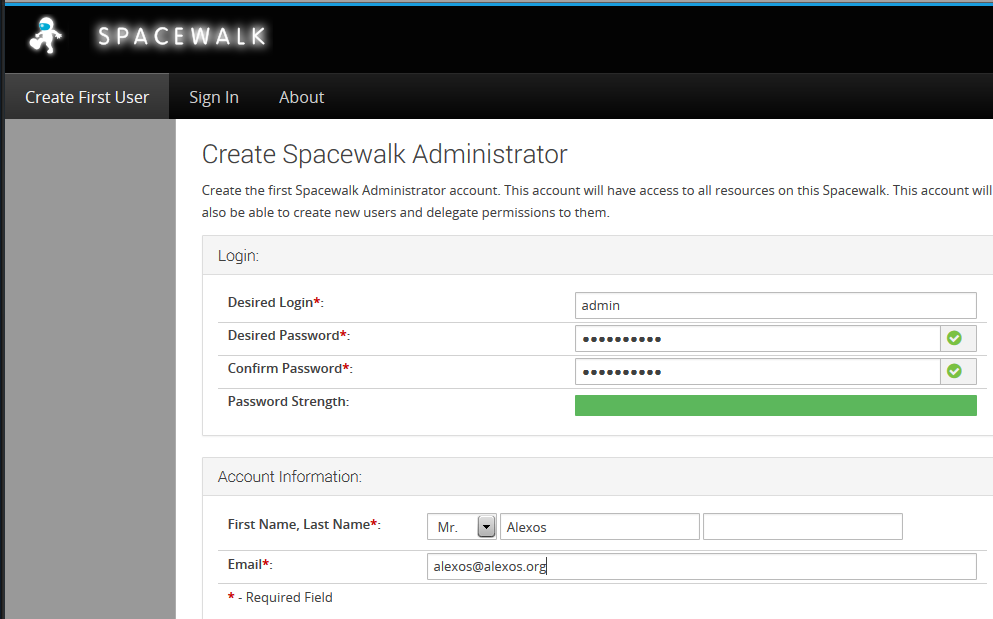This screenshot has width=993, height=619.
Task: Click the First Name, Last Name label
Action: [304, 525]
